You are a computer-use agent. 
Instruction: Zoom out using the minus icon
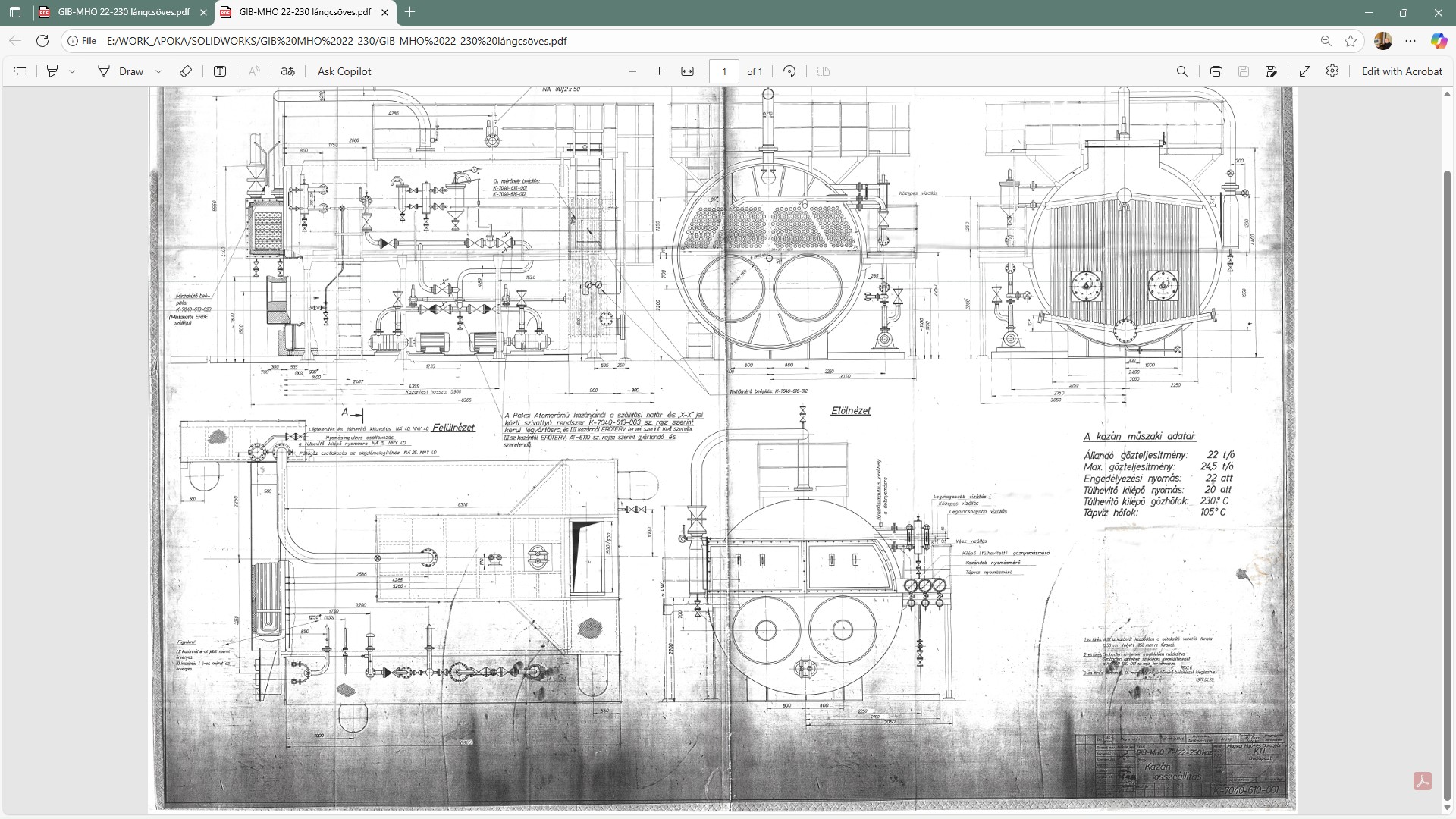(x=632, y=71)
